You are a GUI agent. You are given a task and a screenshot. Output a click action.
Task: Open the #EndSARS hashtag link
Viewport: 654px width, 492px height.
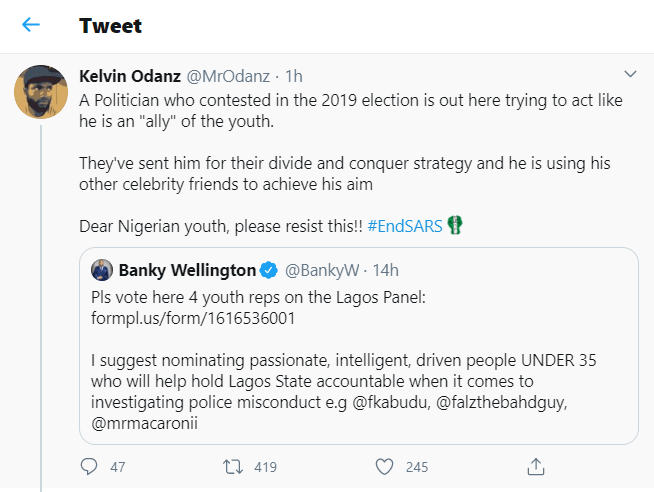click(403, 225)
